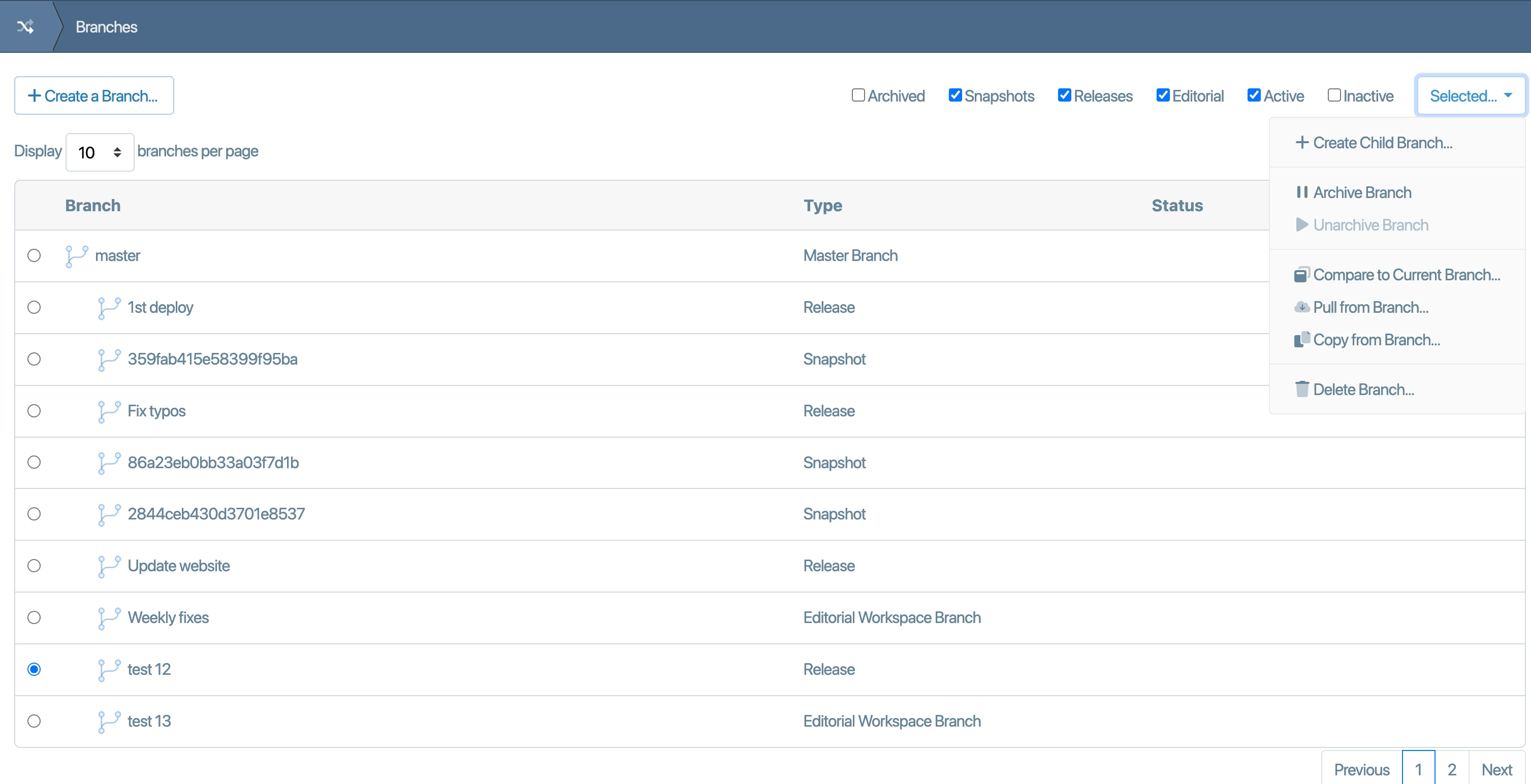Click the trash icon for Delete Branch
Viewport: 1531px width, 784px height.
(1301, 389)
